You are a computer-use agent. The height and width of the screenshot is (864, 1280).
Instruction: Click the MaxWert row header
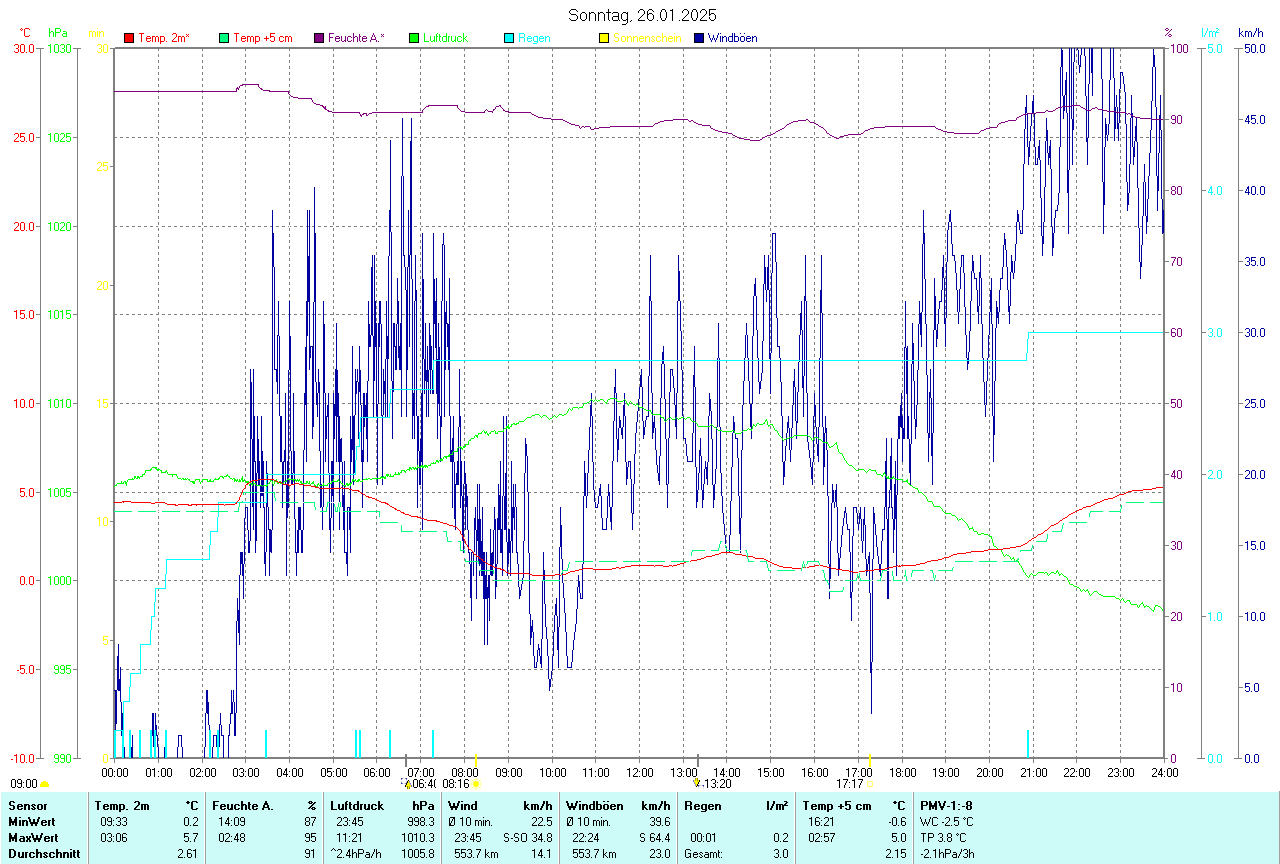33,837
